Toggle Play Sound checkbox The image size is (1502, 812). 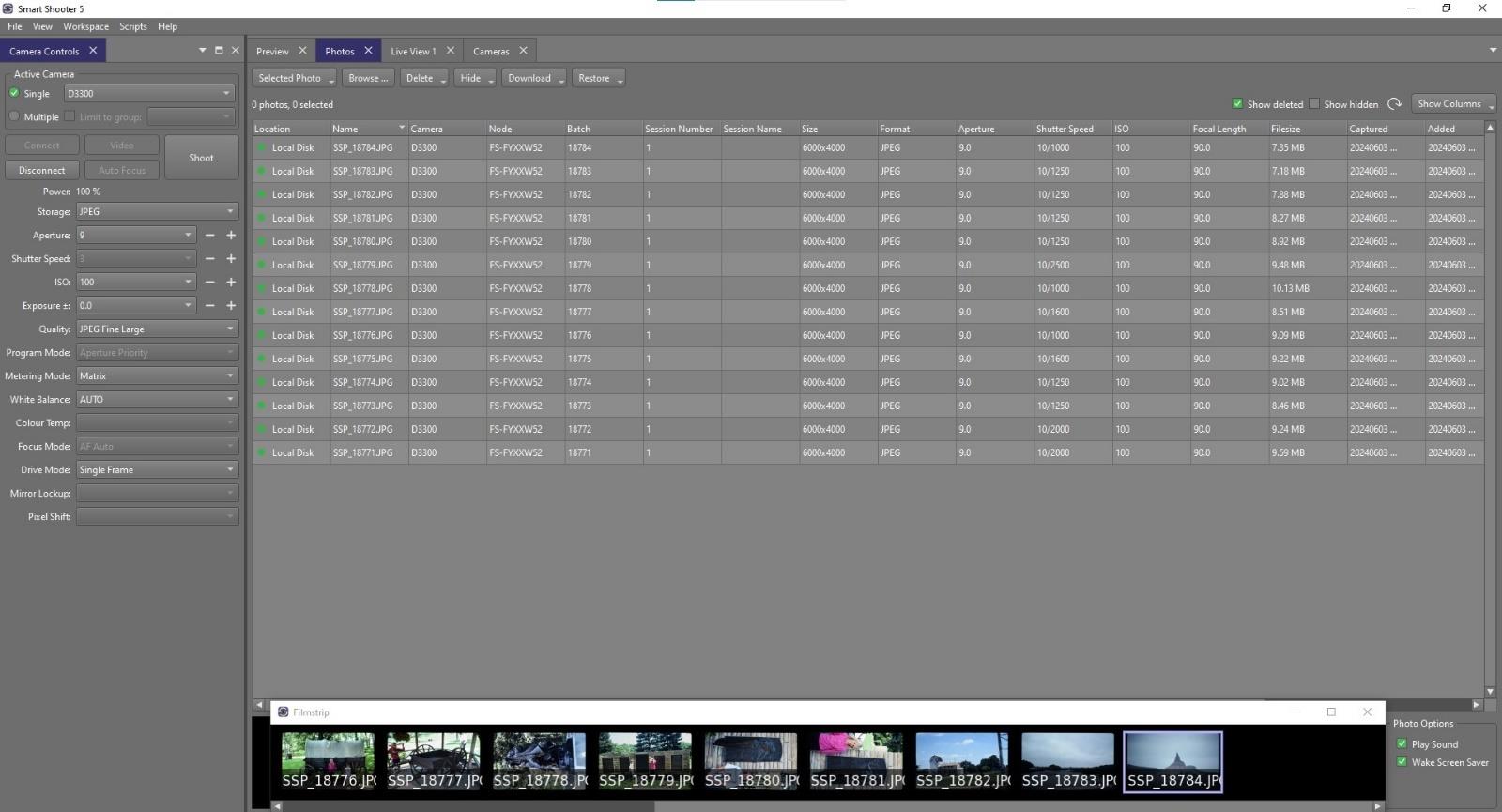pos(1402,743)
